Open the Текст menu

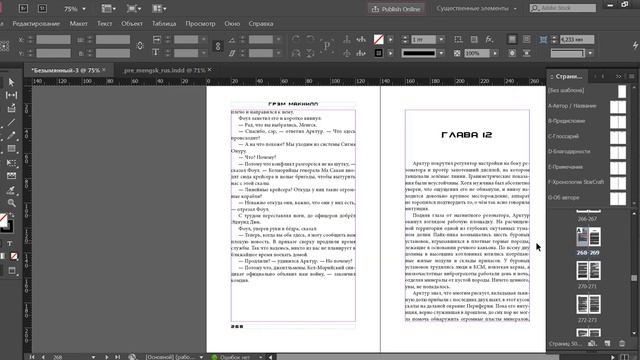click(104, 24)
